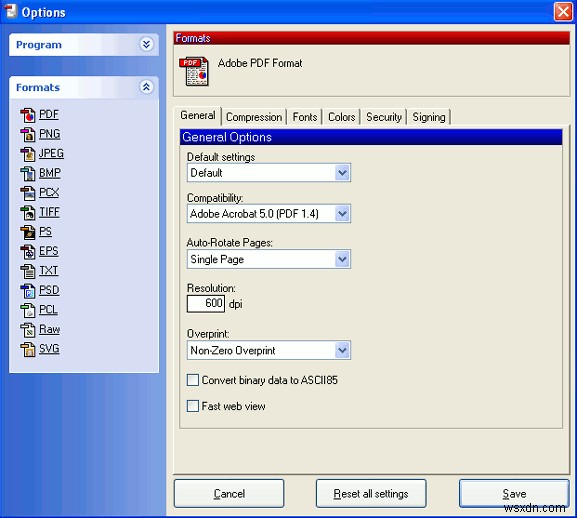Open the BMP format link
Image resolution: width=577 pixels, height=518 pixels.
point(50,173)
